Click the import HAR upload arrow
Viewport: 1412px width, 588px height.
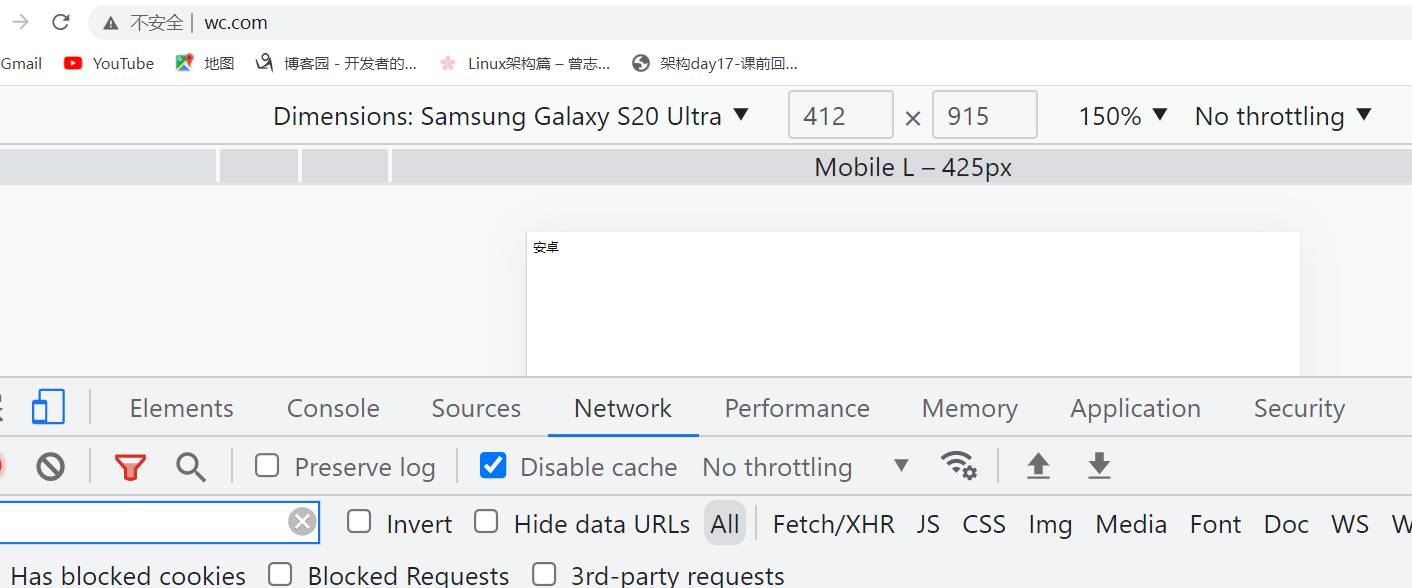(1038, 466)
